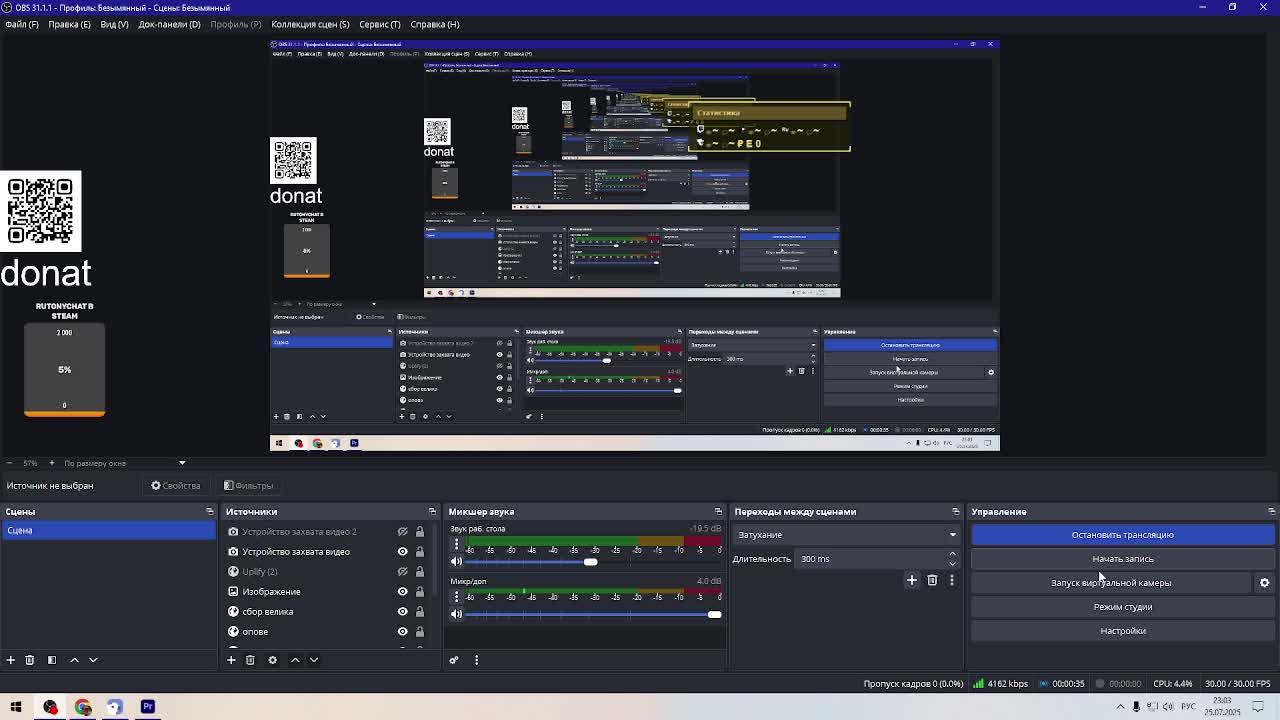Image resolution: width=1280 pixels, height=720 pixels.
Task: Show the Uplify (2) source
Action: click(x=403, y=572)
